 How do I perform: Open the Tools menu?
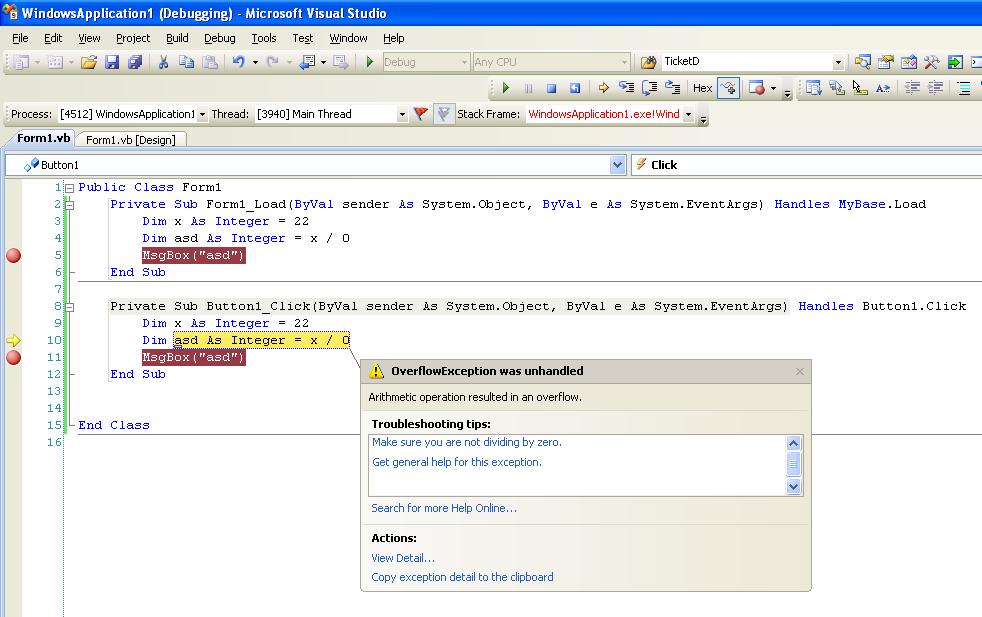[x=264, y=38]
